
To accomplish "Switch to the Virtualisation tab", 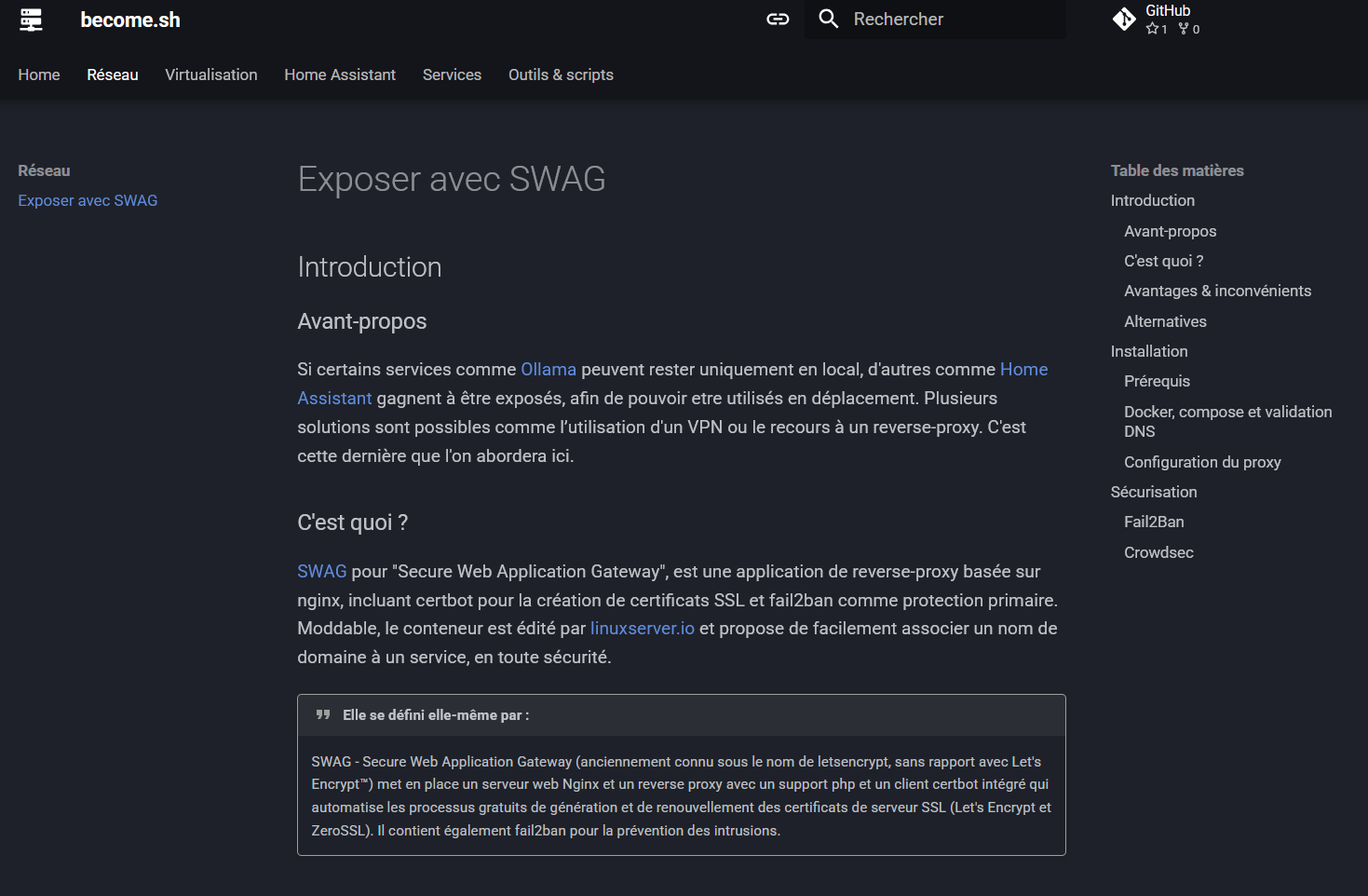I will 211,75.
